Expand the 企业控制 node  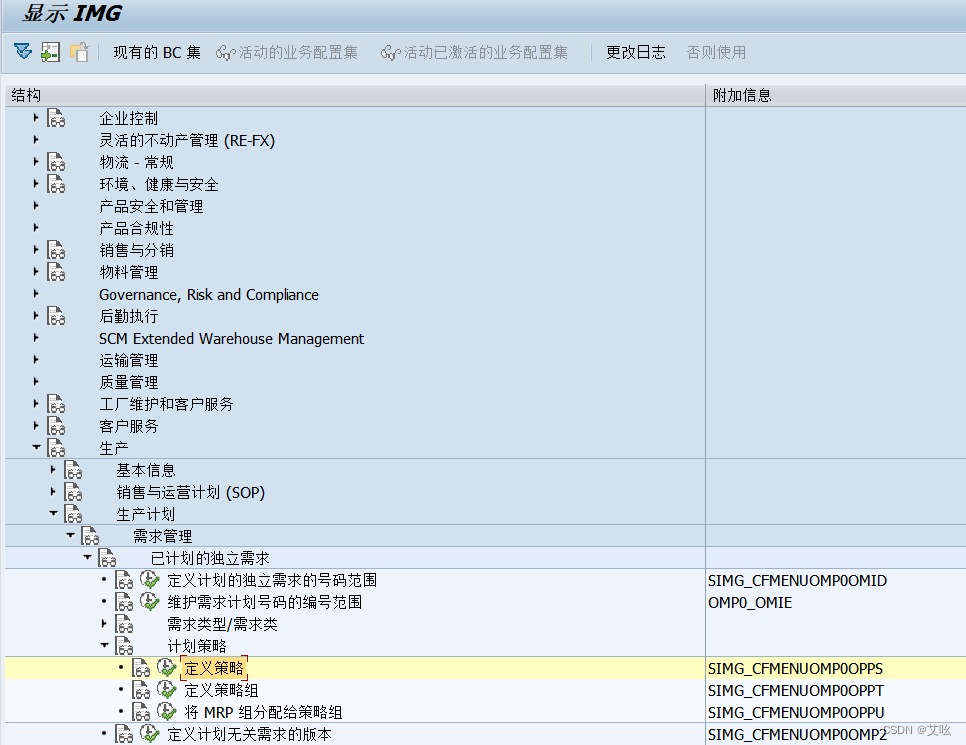point(35,117)
